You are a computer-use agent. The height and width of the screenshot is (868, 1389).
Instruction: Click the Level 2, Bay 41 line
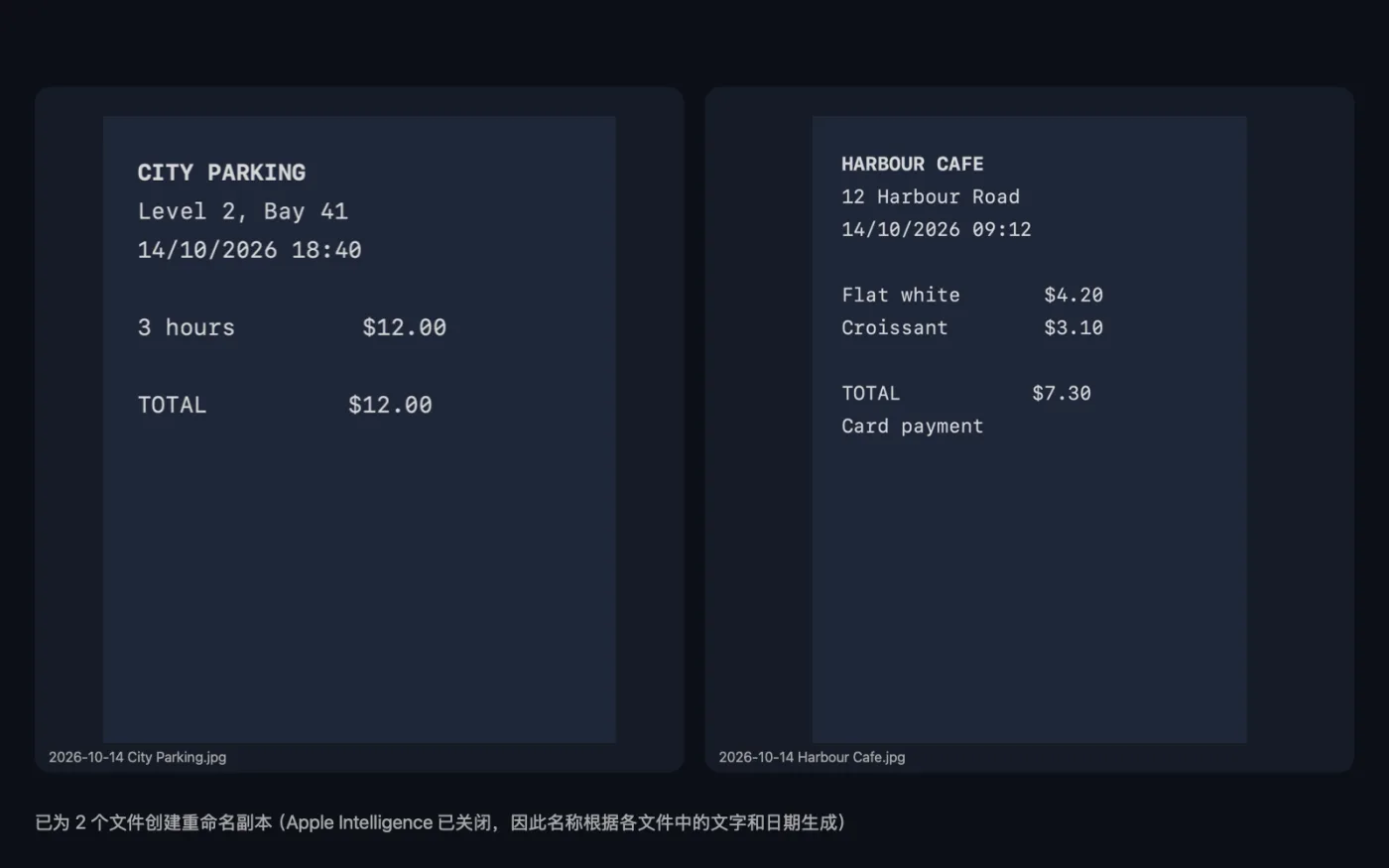tap(243, 211)
